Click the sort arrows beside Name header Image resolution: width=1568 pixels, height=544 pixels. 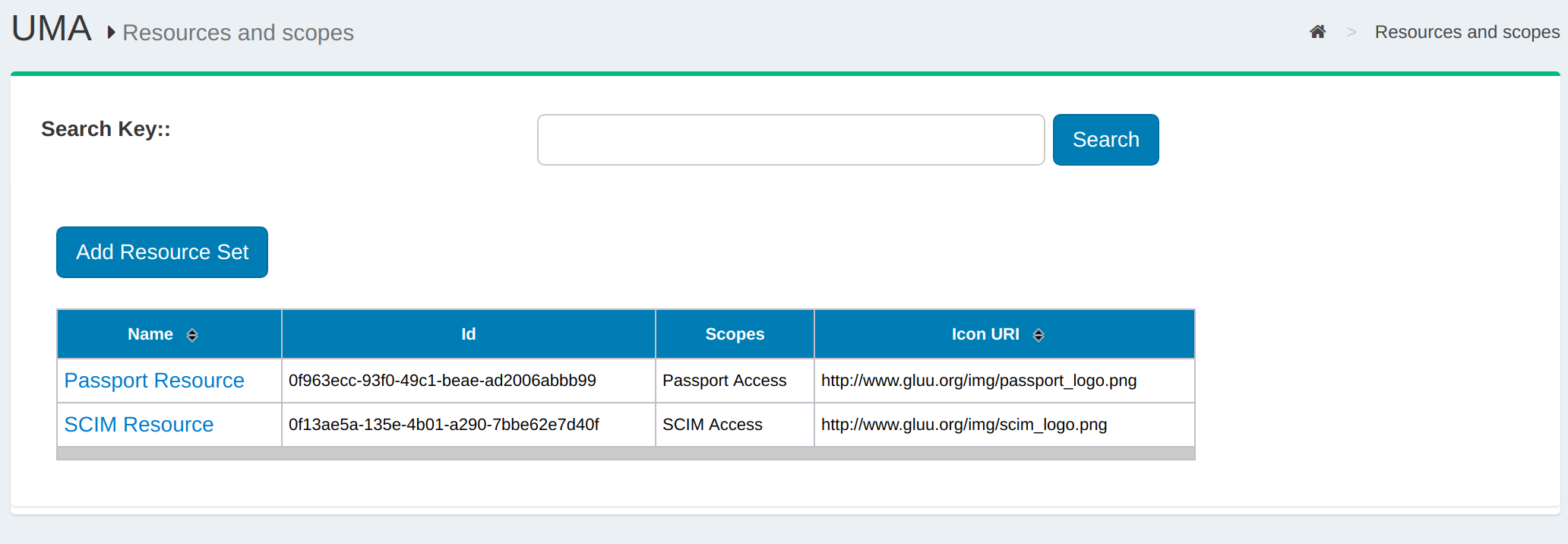[192, 335]
